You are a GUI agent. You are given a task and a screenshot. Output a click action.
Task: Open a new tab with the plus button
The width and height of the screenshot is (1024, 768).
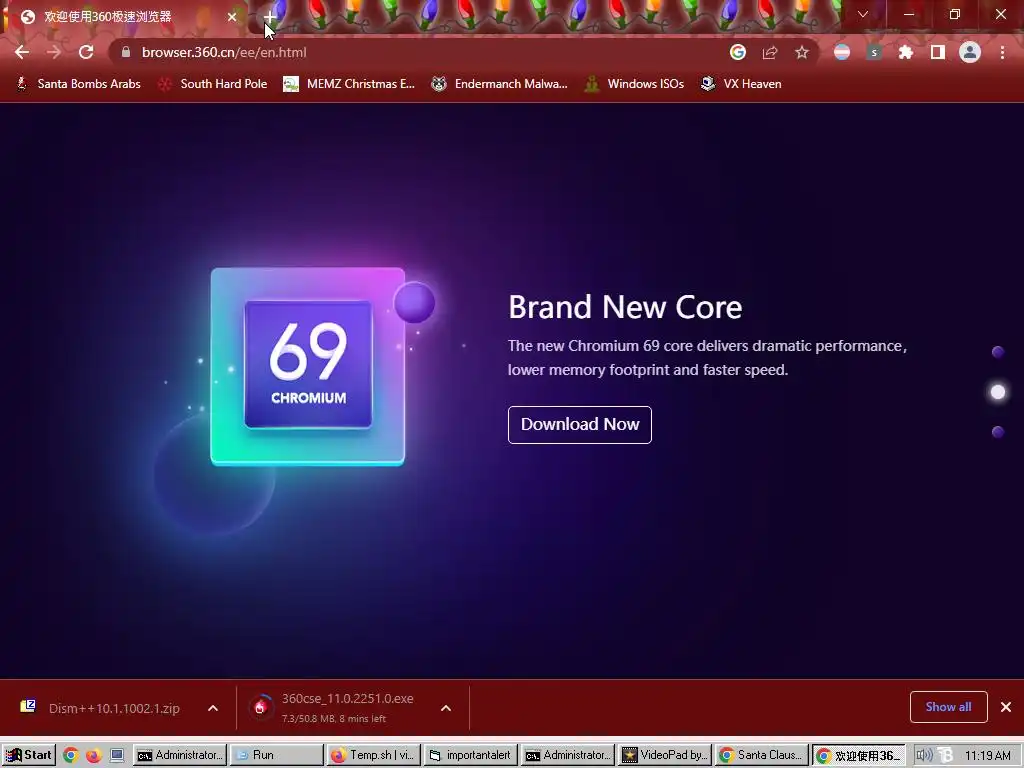[x=269, y=16]
